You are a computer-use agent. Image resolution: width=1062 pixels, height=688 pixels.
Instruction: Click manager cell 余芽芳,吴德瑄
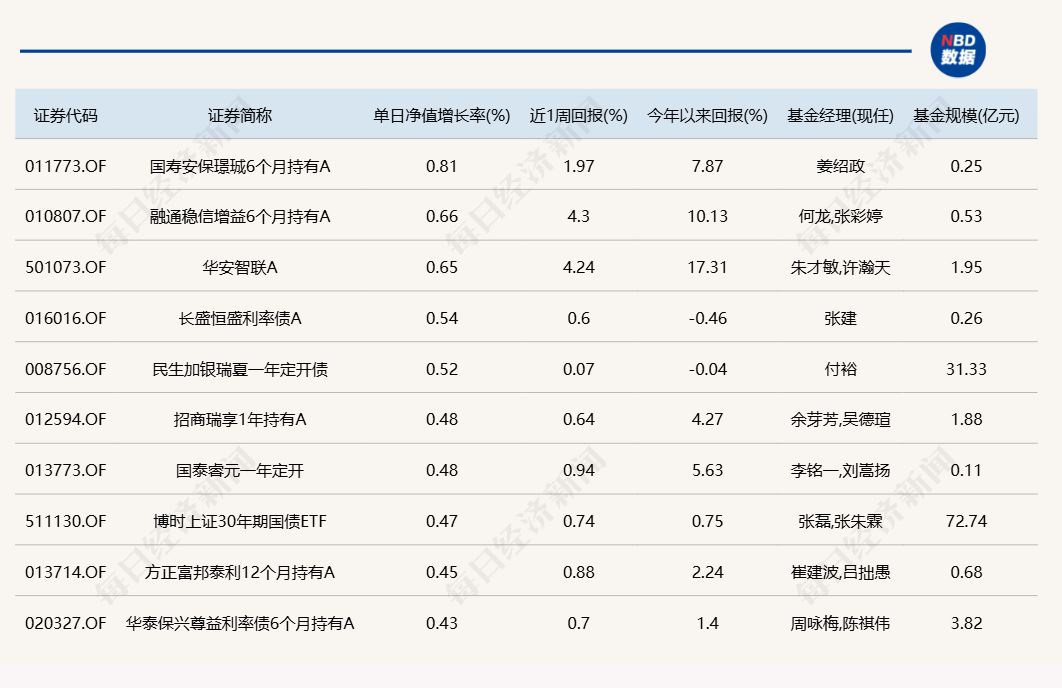pyautogui.click(x=841, y=420)
